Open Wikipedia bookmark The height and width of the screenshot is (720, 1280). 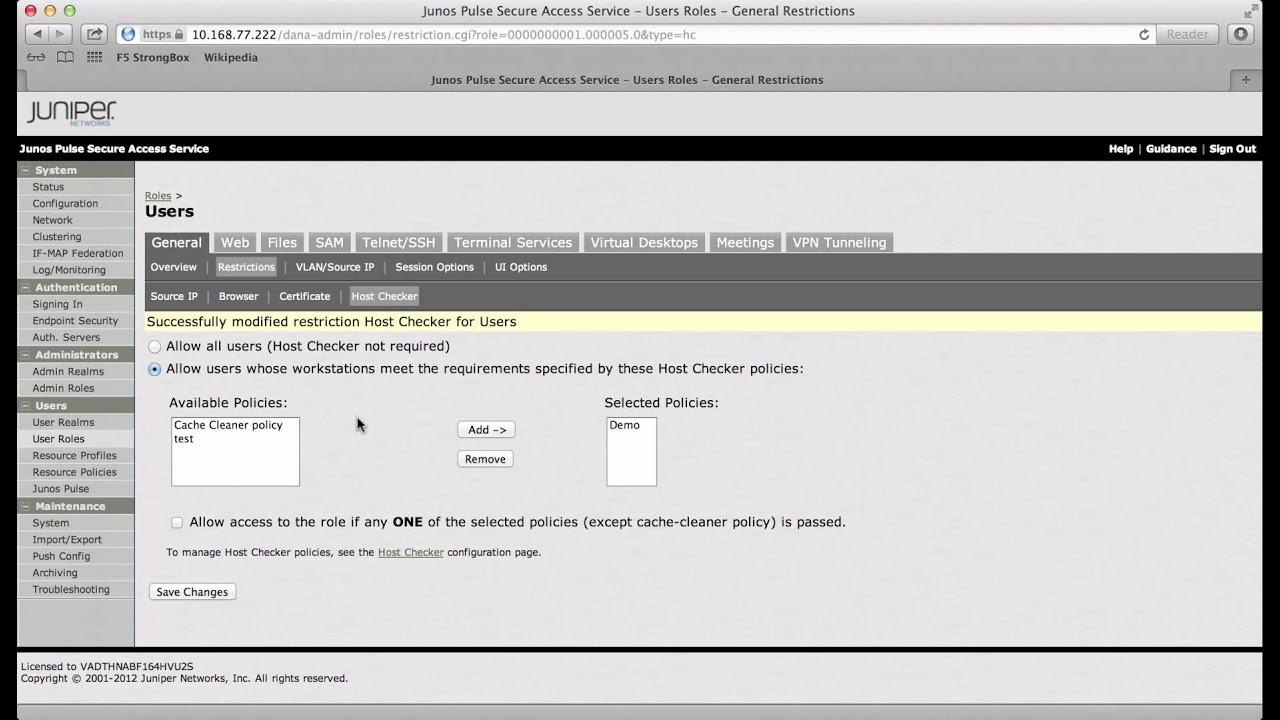click(231, 57)
